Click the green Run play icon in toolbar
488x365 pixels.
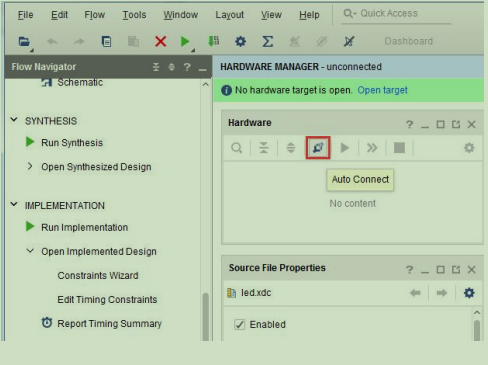(x=185, y=42)
